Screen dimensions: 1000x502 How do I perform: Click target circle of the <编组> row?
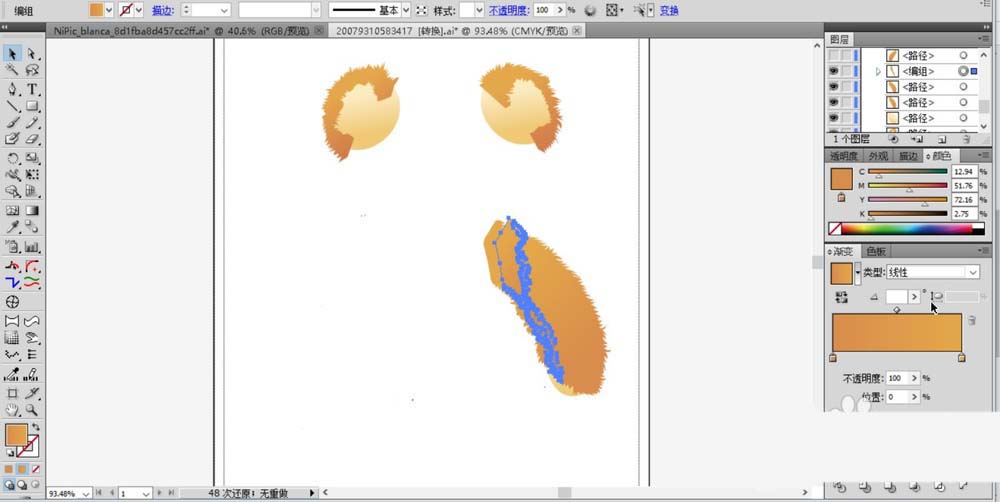coord(963,71)
